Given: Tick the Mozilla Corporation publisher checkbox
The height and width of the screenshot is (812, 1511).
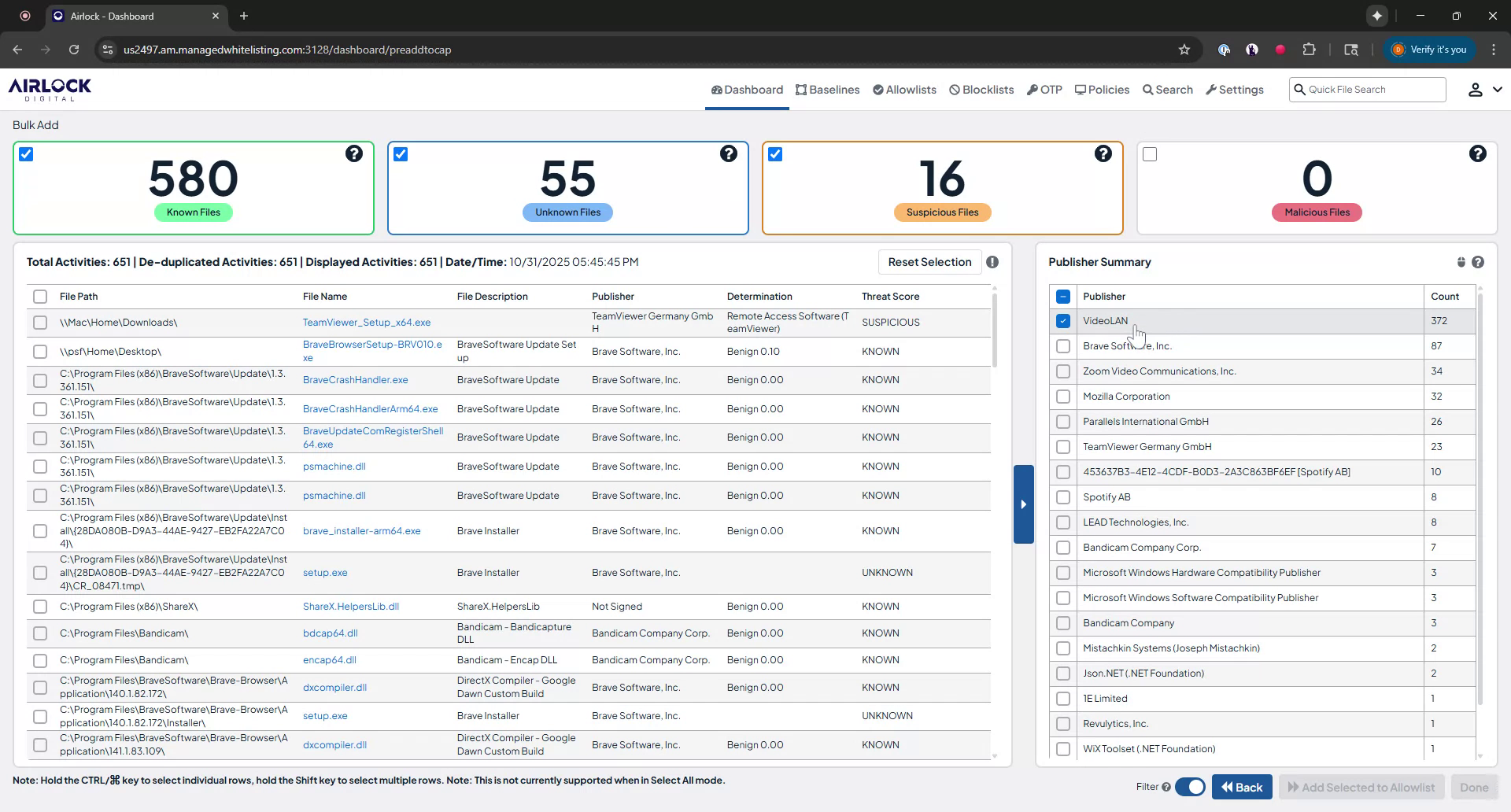Looking at the screenshot, I should click(1063, 397).
